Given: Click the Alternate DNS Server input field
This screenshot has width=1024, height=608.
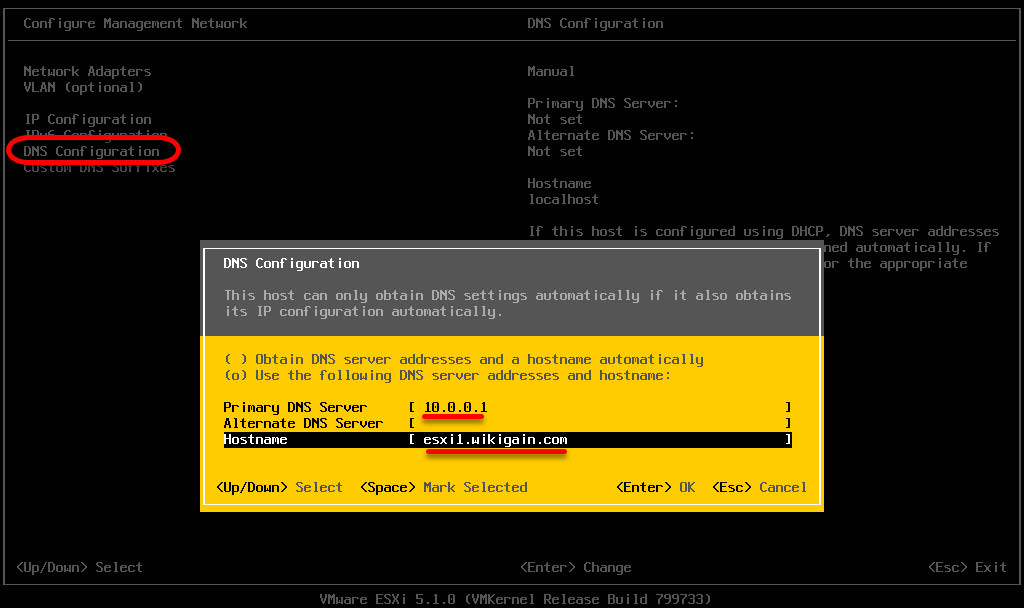Looking at the screenshot, I should [600, 423].
